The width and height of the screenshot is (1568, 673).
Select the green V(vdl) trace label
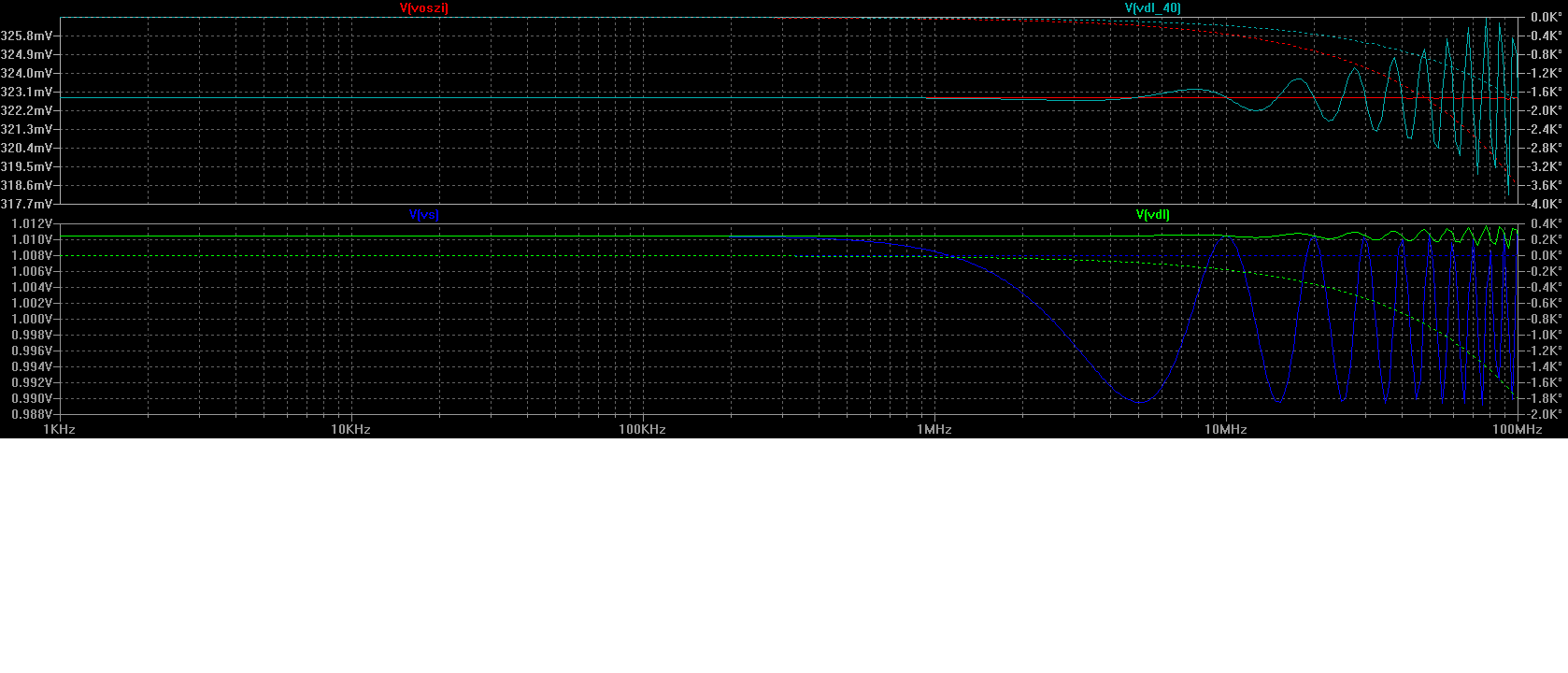coord(1153,214)
